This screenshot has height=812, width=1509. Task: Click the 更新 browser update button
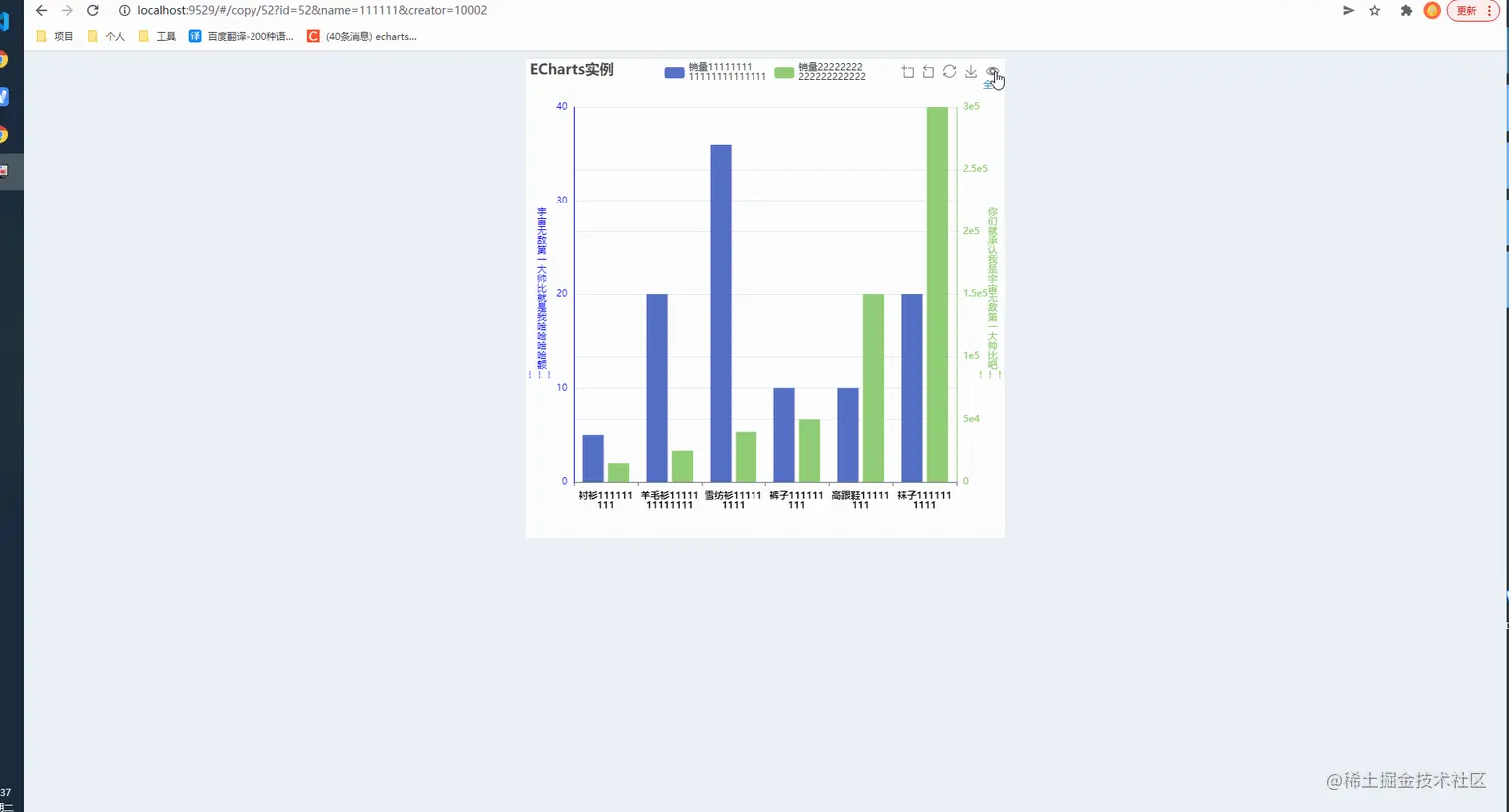point(1473,10)
